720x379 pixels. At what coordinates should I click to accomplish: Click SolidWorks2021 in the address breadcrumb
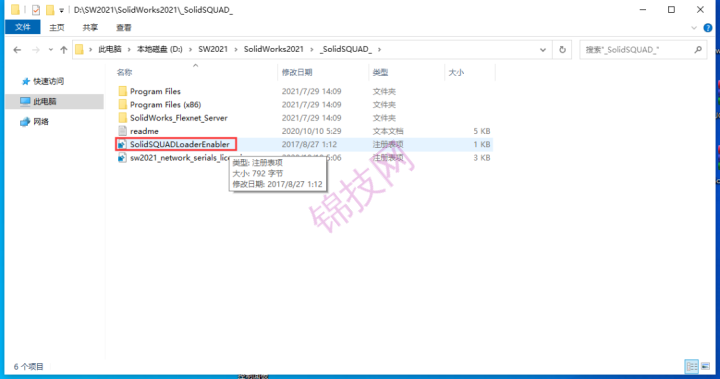pos(274,49)
